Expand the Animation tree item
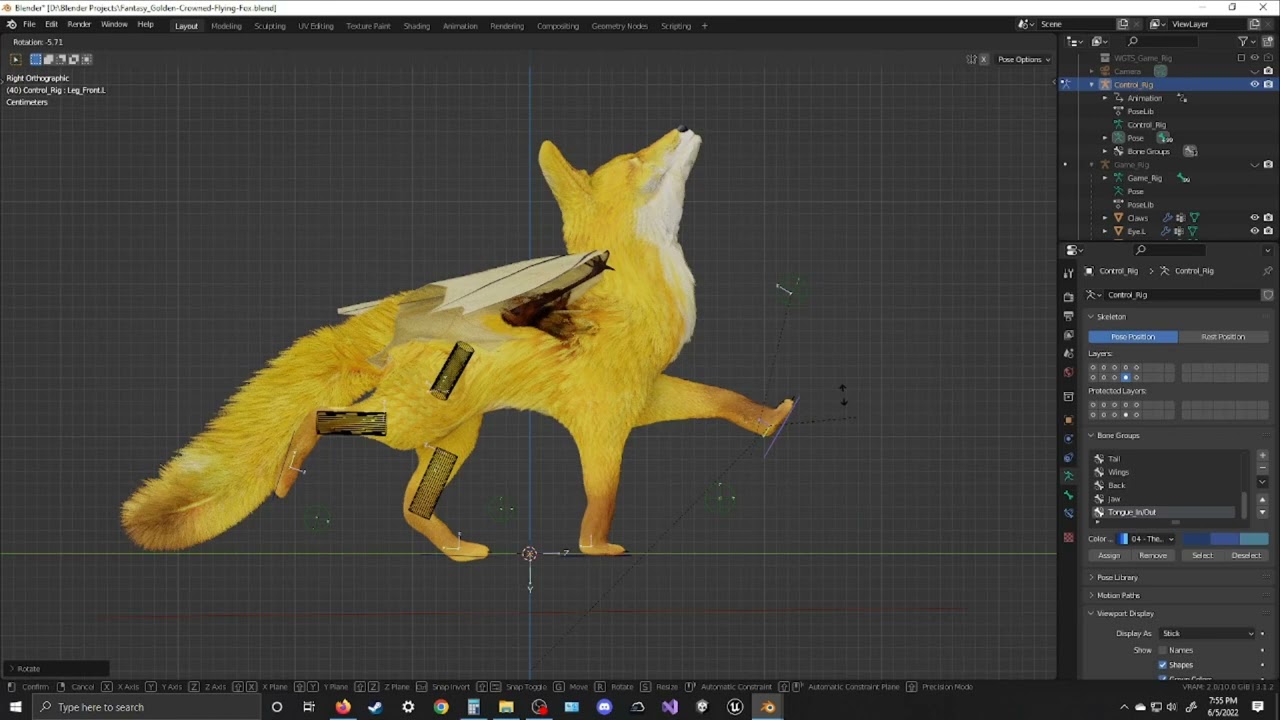This screenshot has width=1280, height=720. tap(1105, 98)
